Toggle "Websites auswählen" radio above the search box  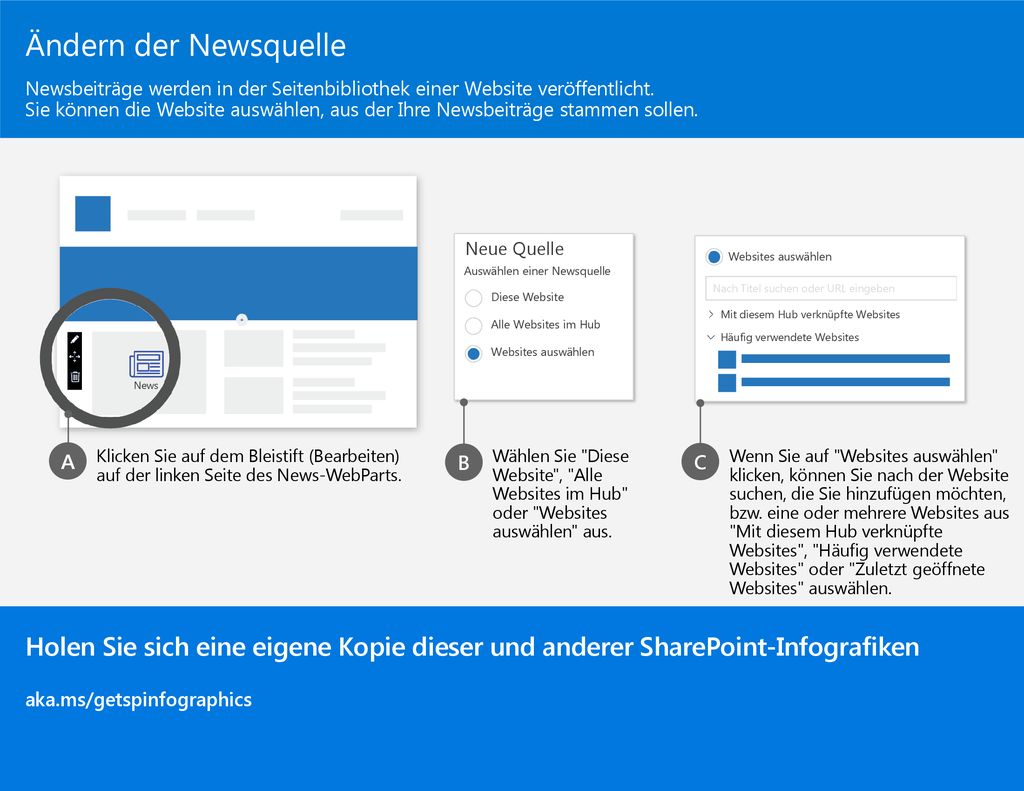click(x=714, y=257)
